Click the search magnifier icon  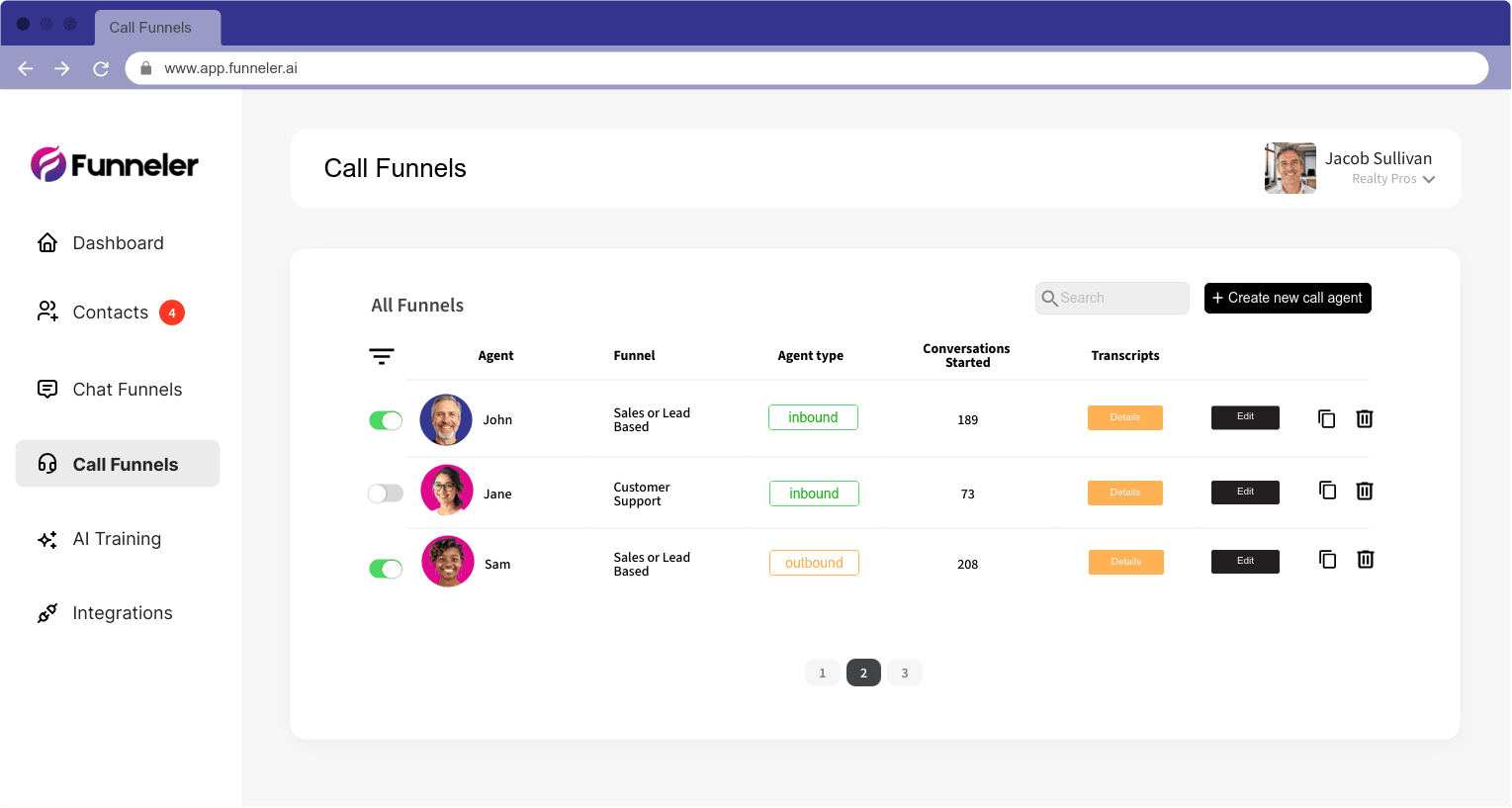pos(1050,298)
